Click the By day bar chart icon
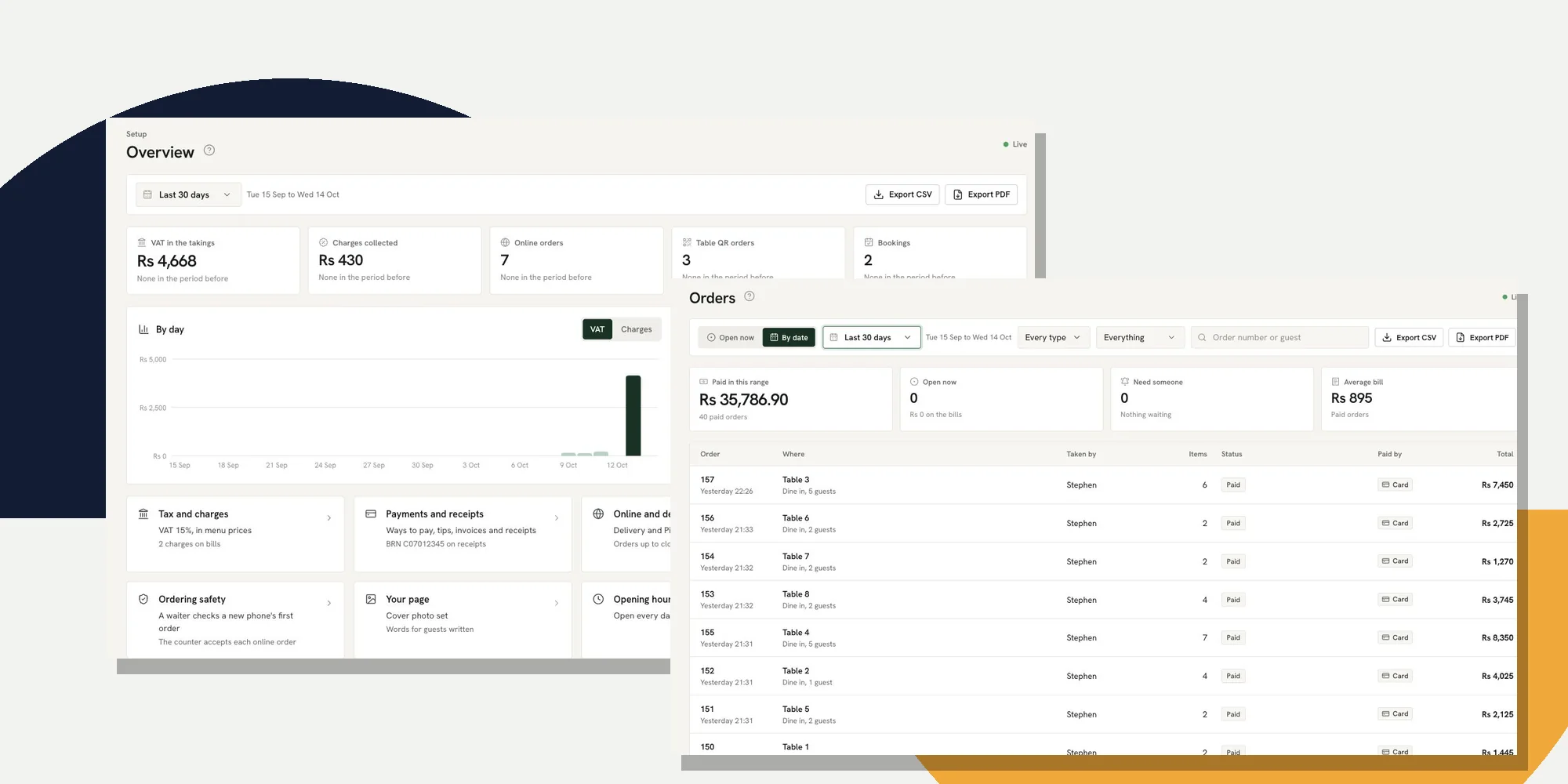This screenshot has height=784, width=1568. coord(143,329)
